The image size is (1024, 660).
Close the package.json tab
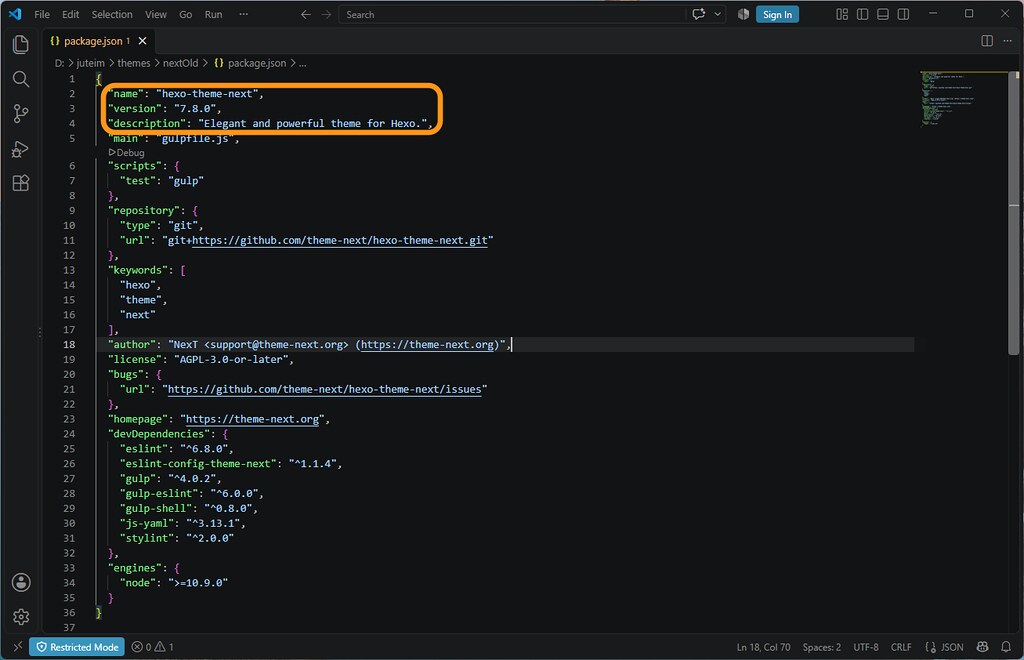pyautogui.click(x=142, y=41)
